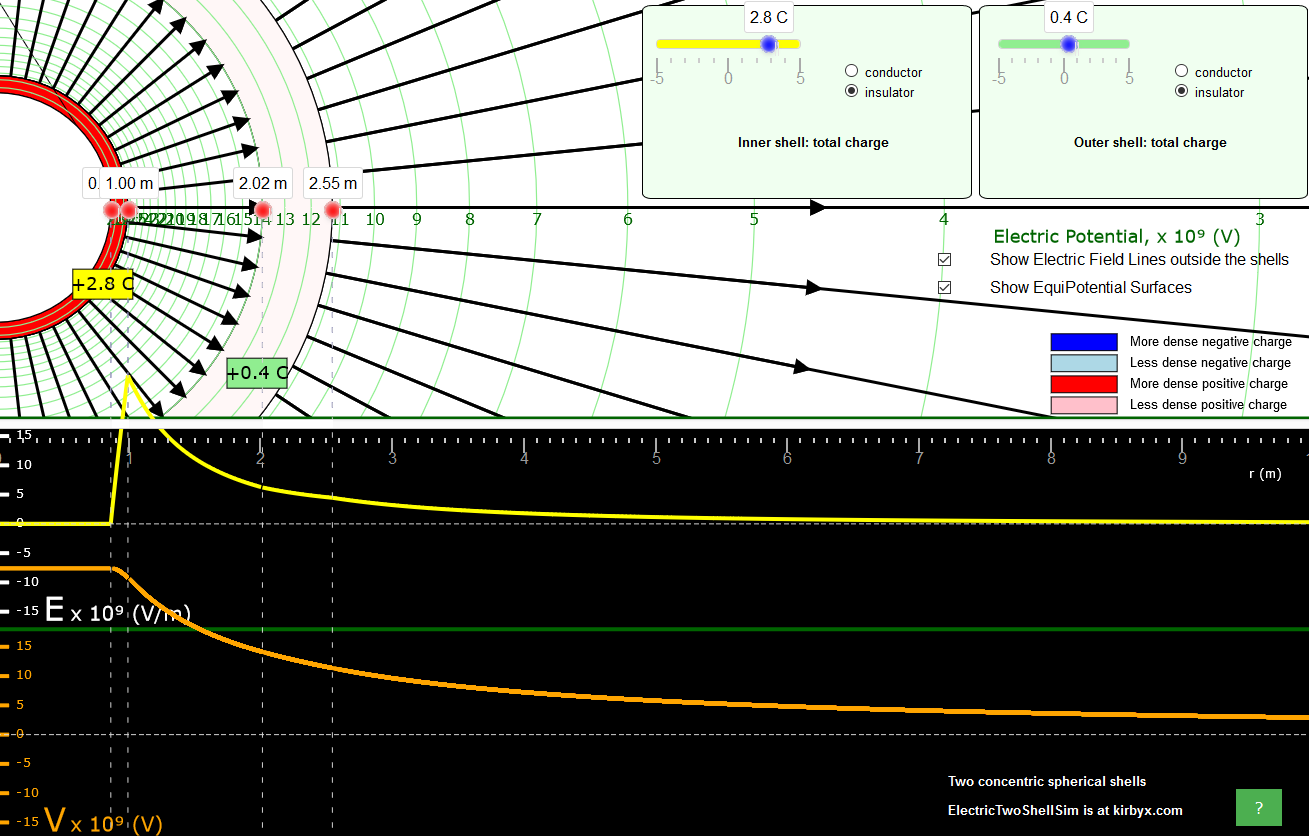The width and height of the screenshot is (1309, 836).
Task: Click the 1.00 m radius label
Action: pos(130,183)
